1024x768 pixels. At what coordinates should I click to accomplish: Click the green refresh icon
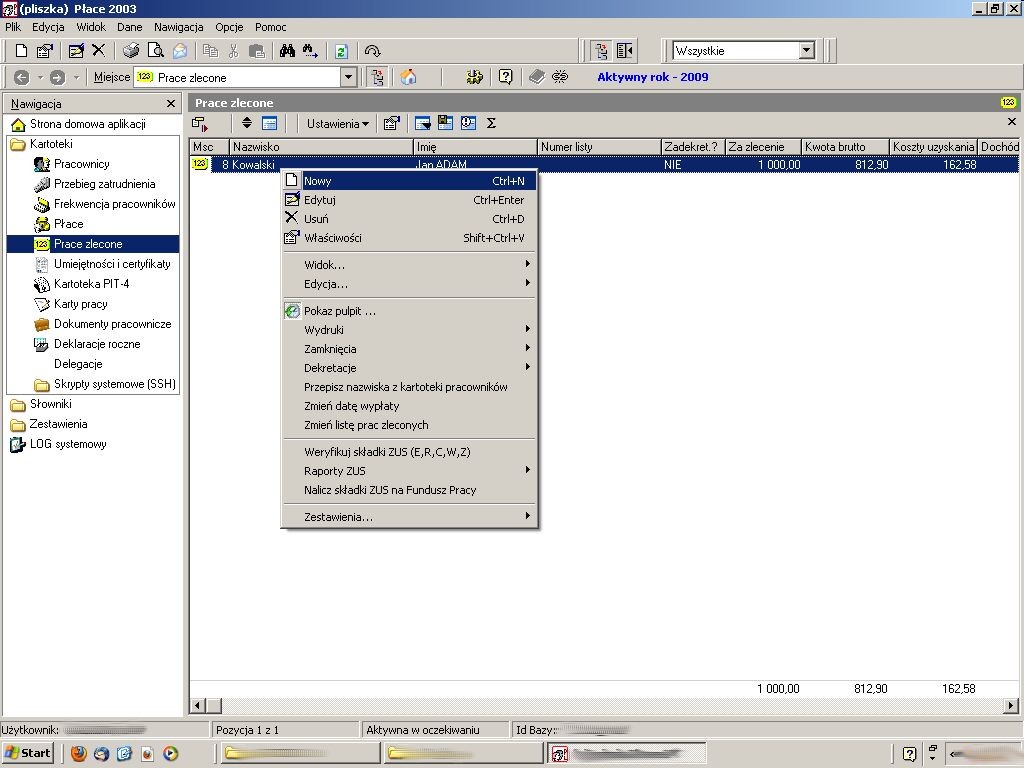(342, 51)
